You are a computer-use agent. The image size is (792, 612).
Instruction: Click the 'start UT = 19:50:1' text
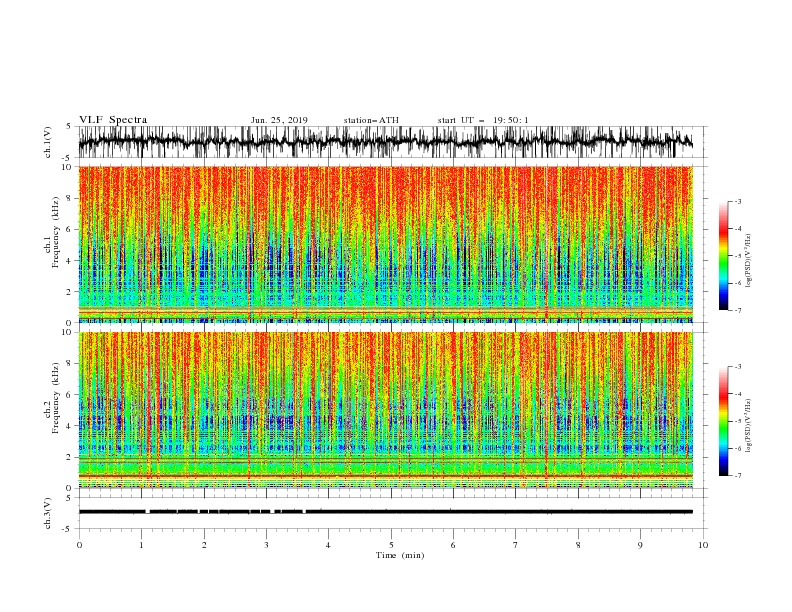click(483, 120)
